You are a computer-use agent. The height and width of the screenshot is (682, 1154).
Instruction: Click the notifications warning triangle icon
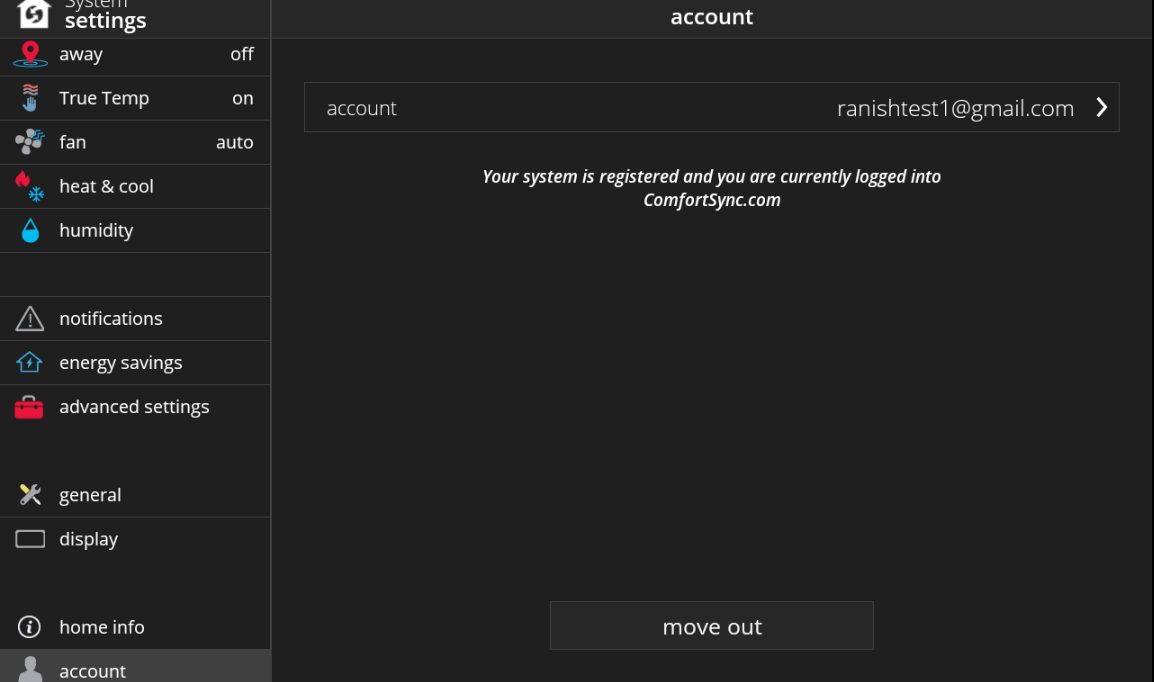click(x=29, y=319)
